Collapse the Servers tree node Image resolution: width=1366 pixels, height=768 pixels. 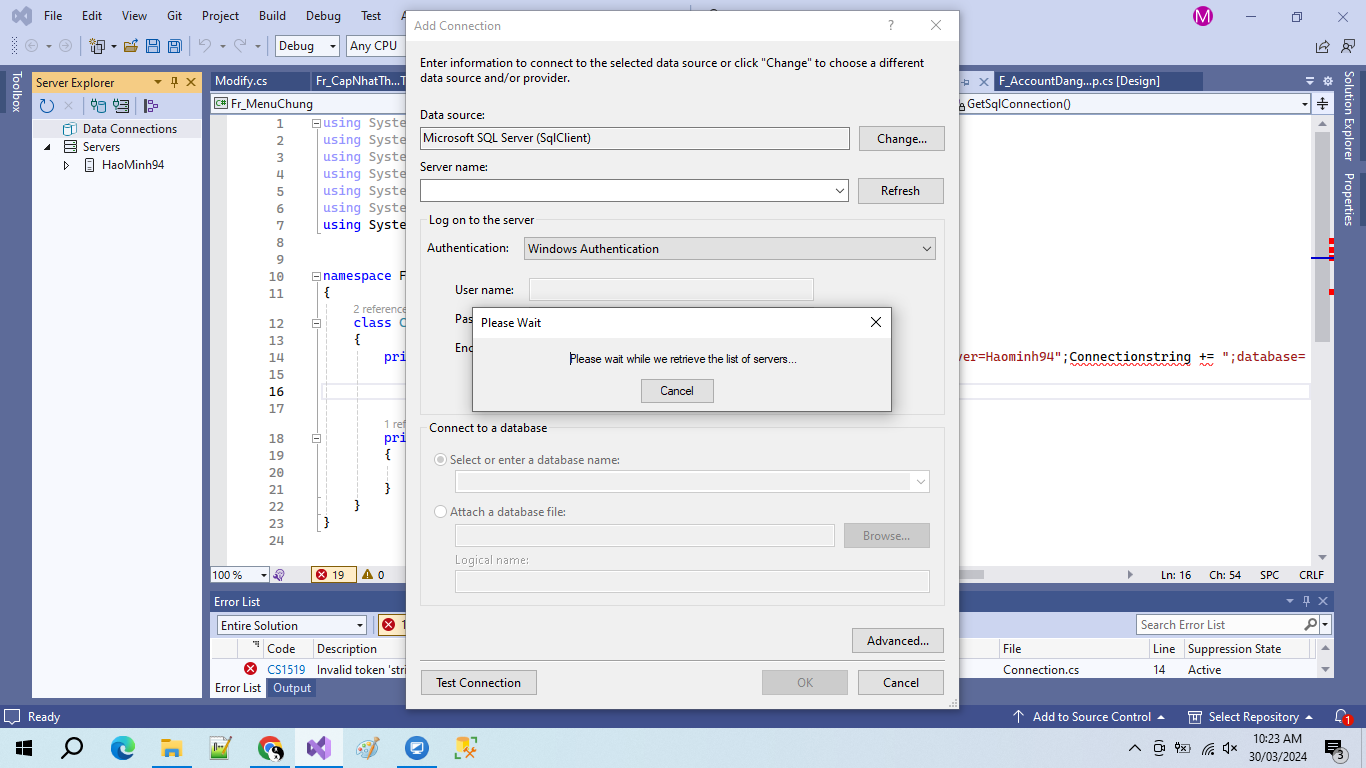pos(47,147)
